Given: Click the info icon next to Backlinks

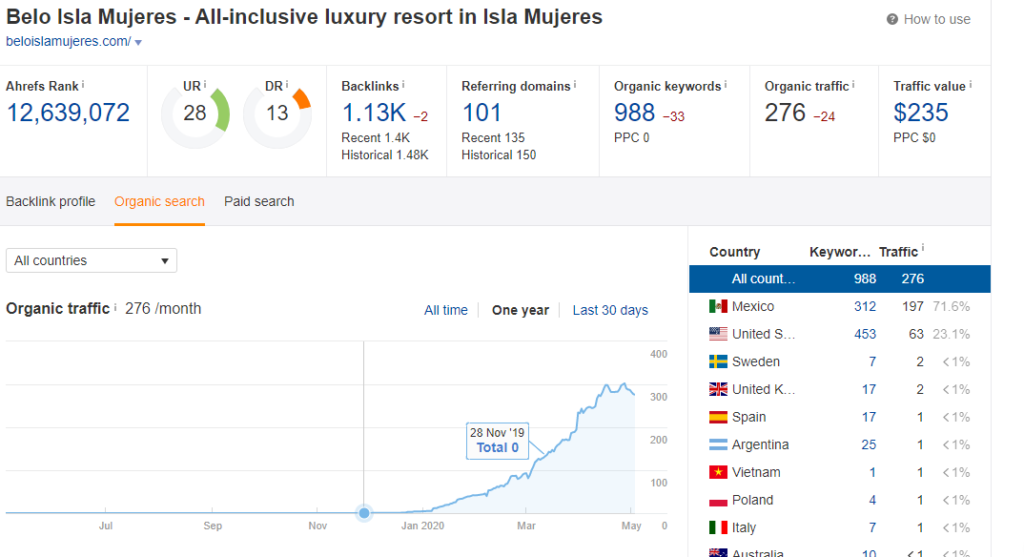Looking at the screenshot, I should [403, 86].
